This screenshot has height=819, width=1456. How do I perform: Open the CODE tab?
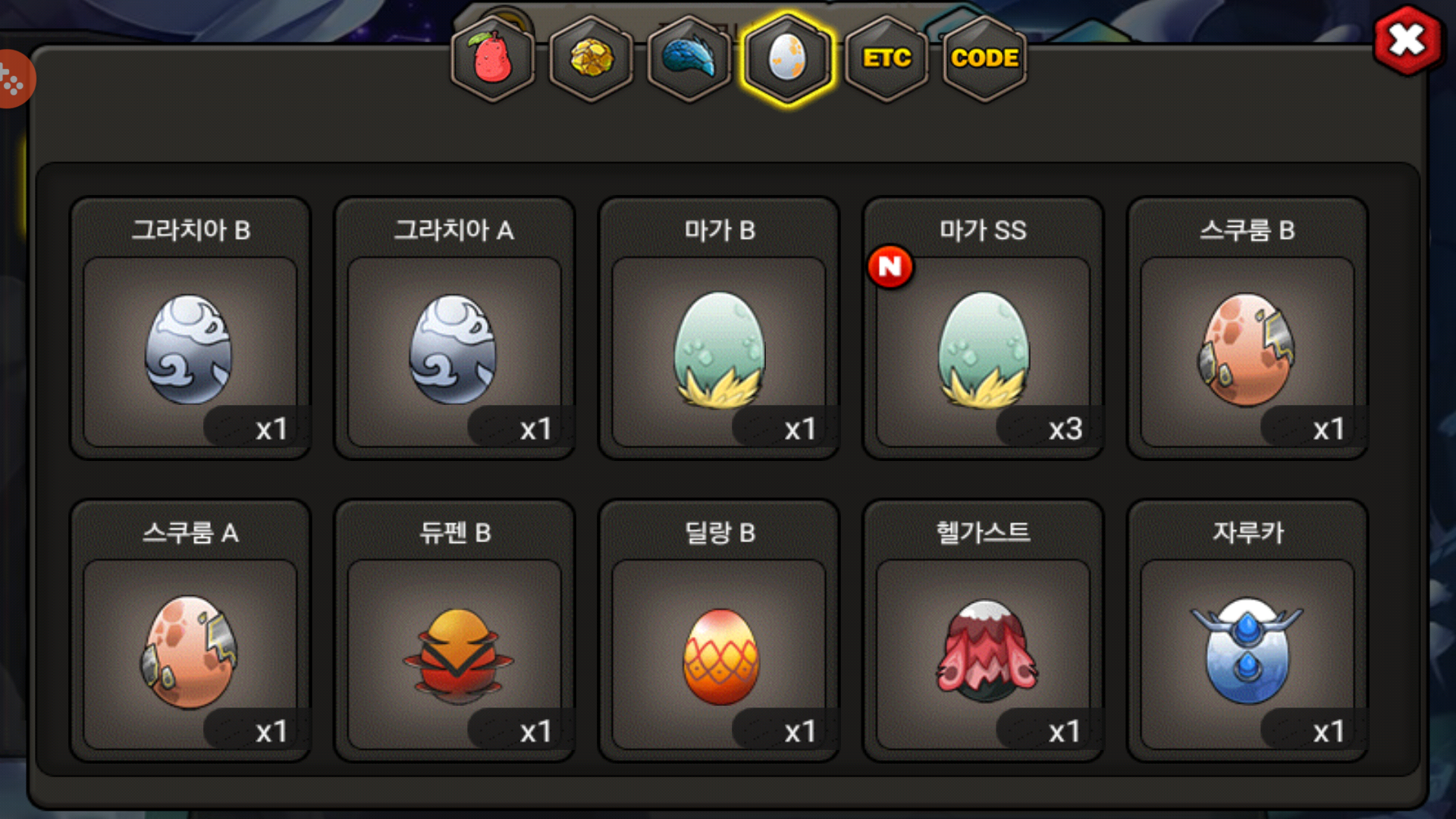(x=984, y=58)
